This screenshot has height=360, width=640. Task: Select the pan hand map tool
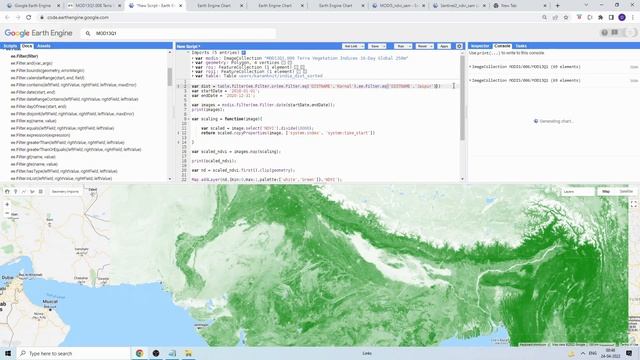(x=7, y=191)
